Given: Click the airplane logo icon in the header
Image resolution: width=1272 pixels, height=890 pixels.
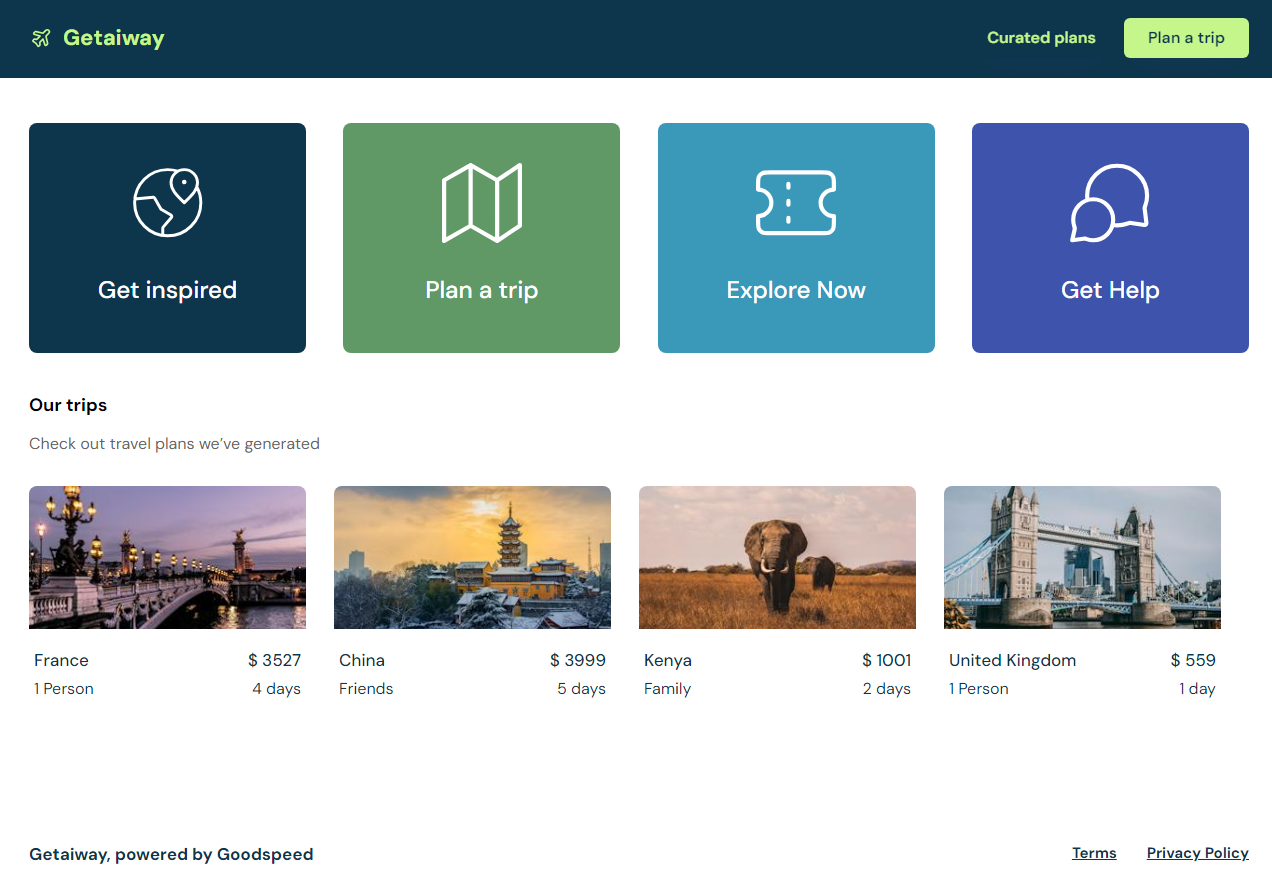Looking at the screenshot, I should coord(41,38).
